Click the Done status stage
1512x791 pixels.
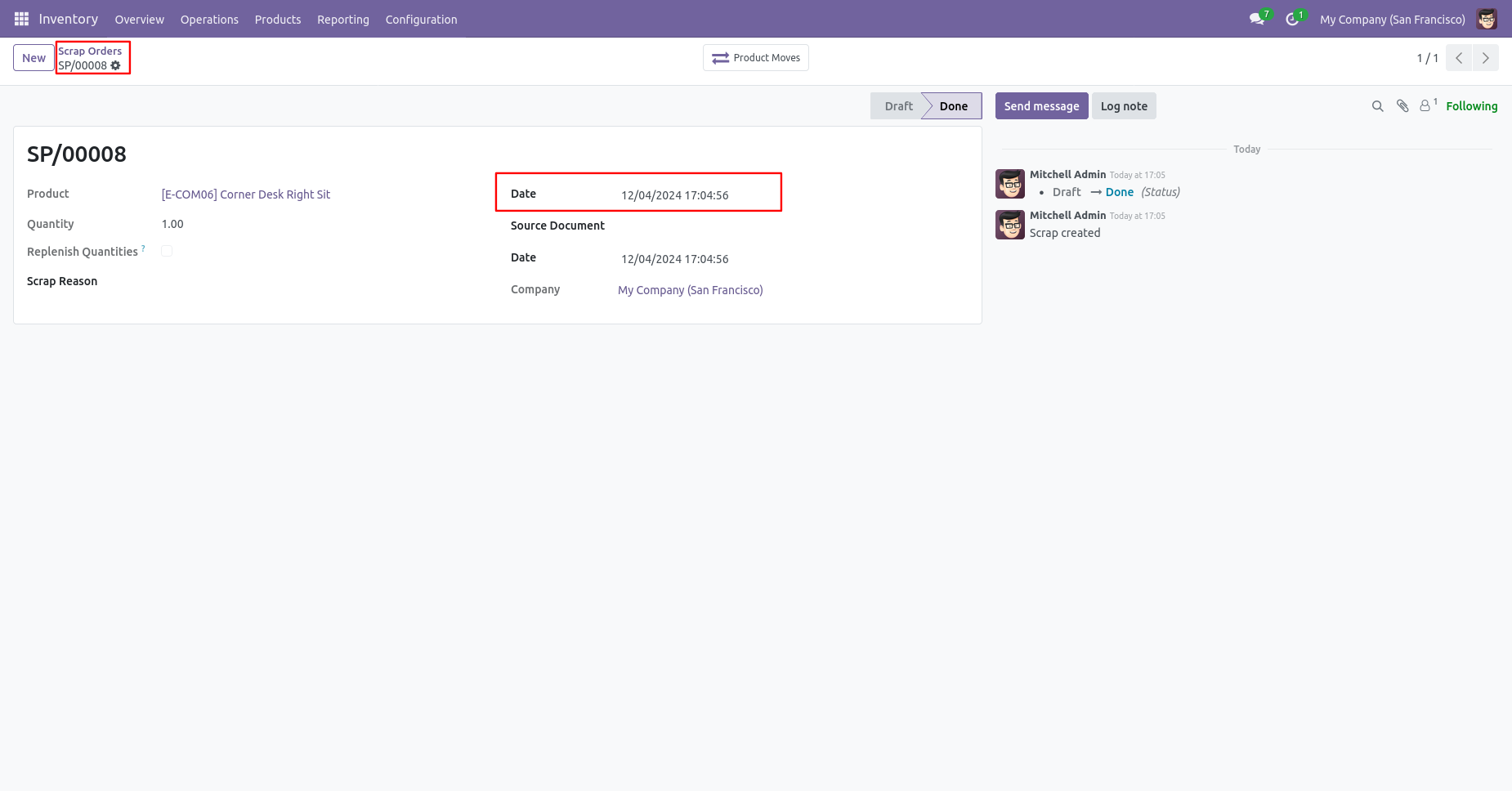[953, 106]
